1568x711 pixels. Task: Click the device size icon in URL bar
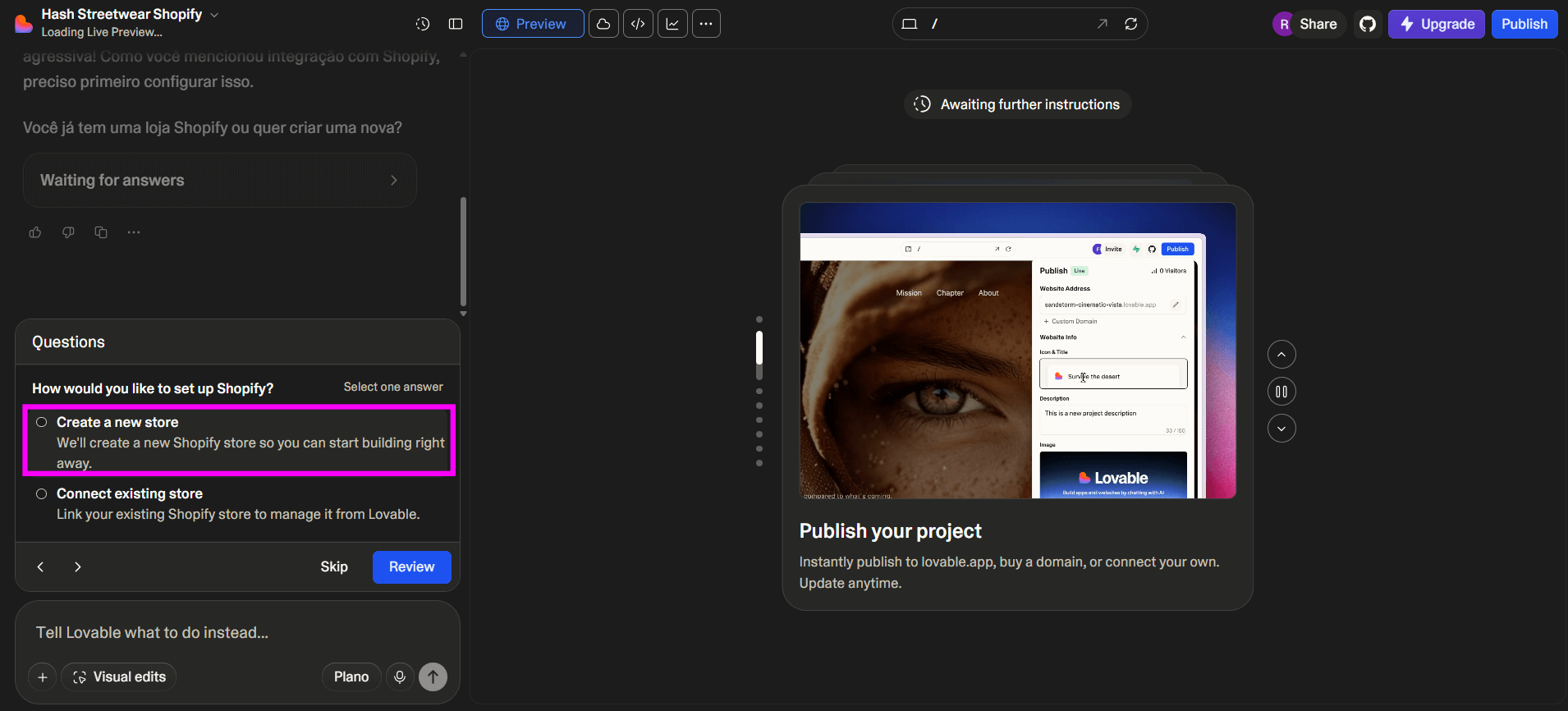pos(909,24)
